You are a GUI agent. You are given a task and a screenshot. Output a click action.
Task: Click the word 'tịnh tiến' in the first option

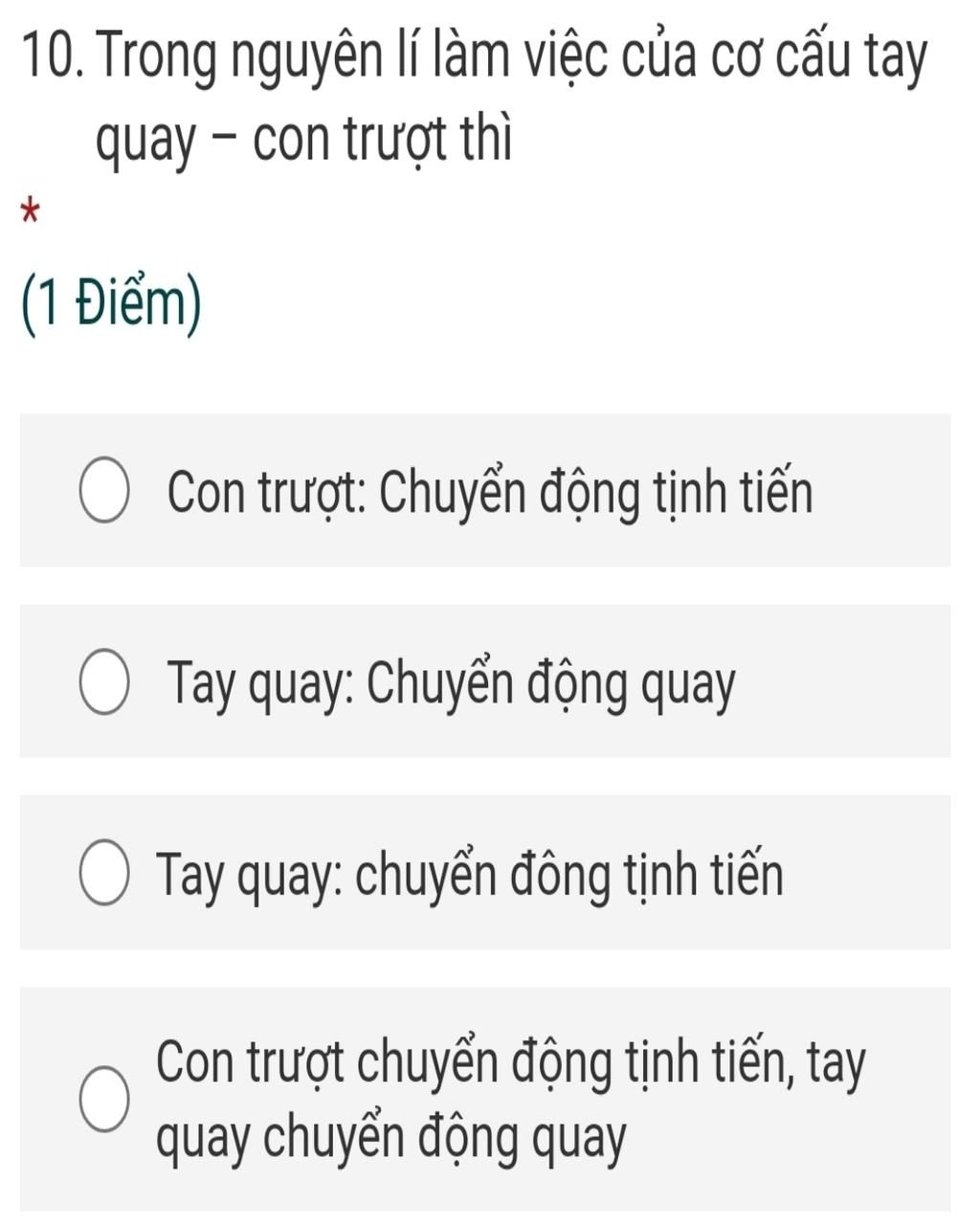click(733, 495)
